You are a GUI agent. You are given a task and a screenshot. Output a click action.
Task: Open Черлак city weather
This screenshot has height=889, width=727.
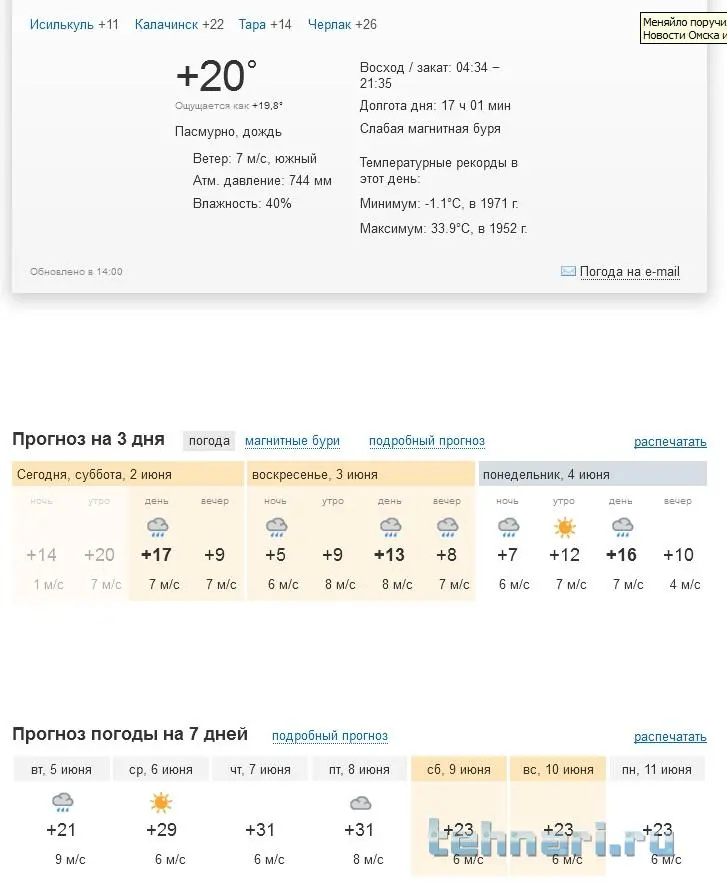(x=329, y=24)
